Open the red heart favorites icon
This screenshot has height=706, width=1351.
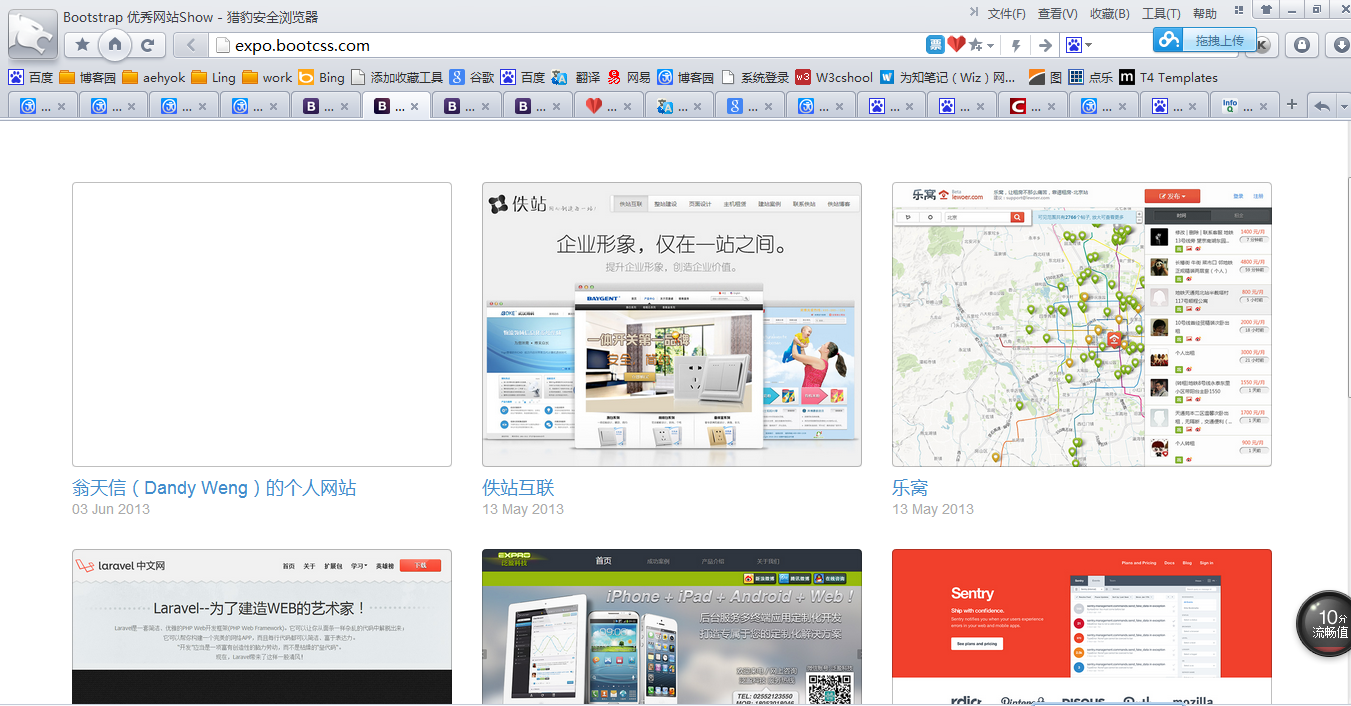(x=956, y=42)
